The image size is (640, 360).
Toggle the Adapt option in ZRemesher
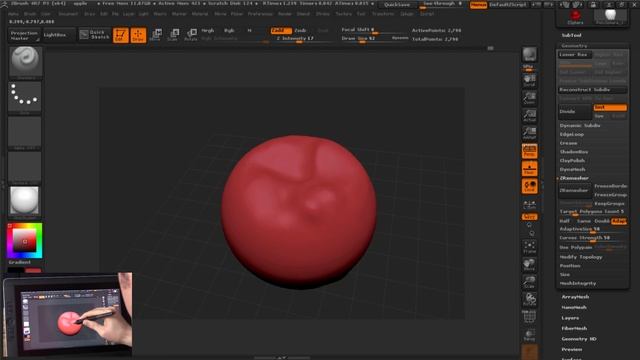click(619, 221)
